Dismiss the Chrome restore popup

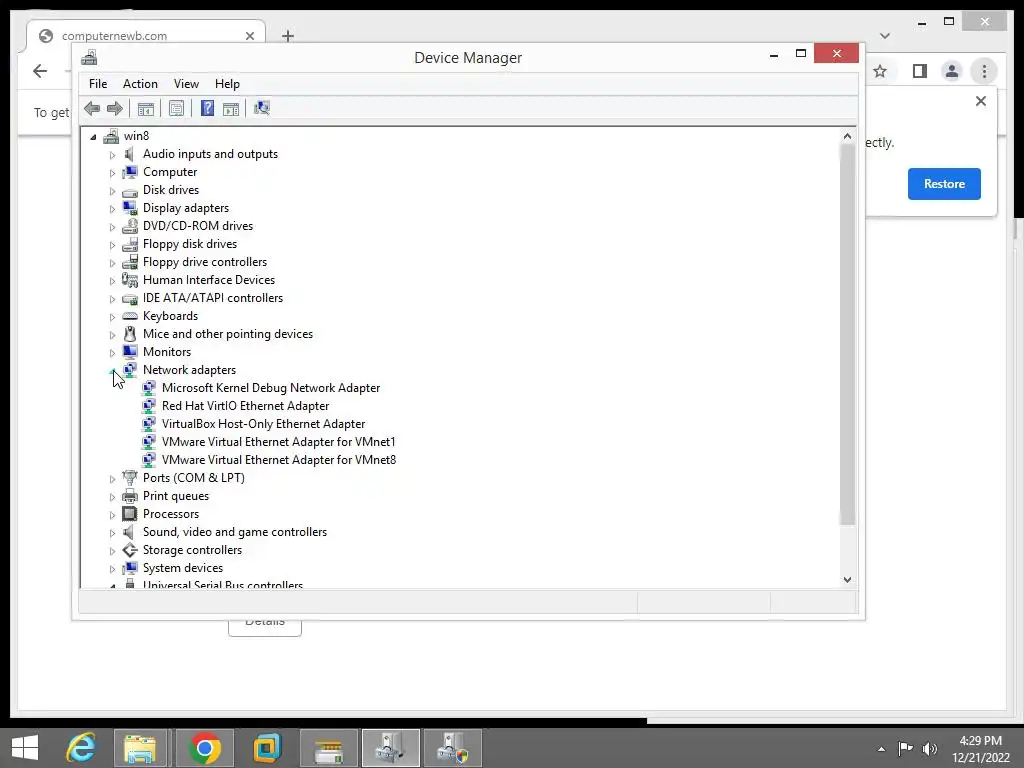click(980, 101)
